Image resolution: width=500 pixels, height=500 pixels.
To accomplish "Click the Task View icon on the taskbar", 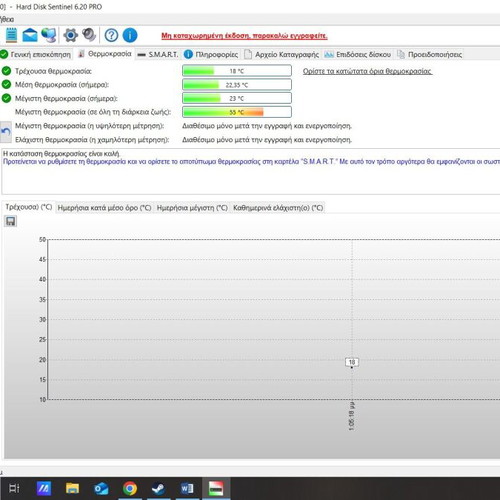I will pos(14,488).
